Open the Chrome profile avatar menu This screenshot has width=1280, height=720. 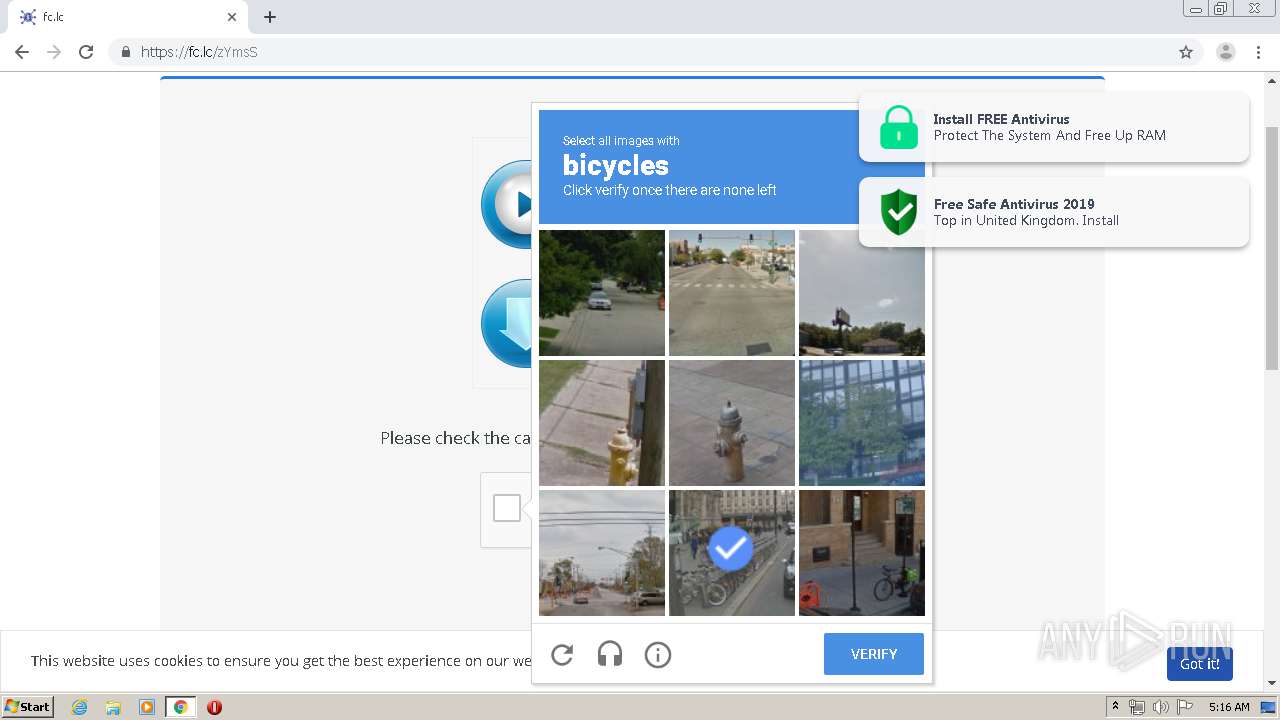click(x=1226, y=52)
